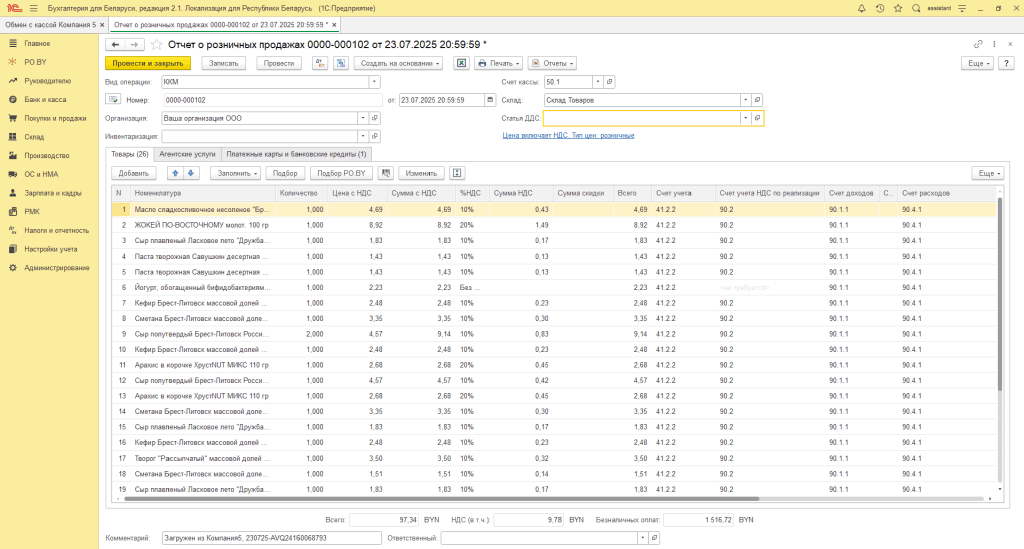Open Заполнить dropdown in table toolbar
The image size is (1024, 549).
click(236, 173)
